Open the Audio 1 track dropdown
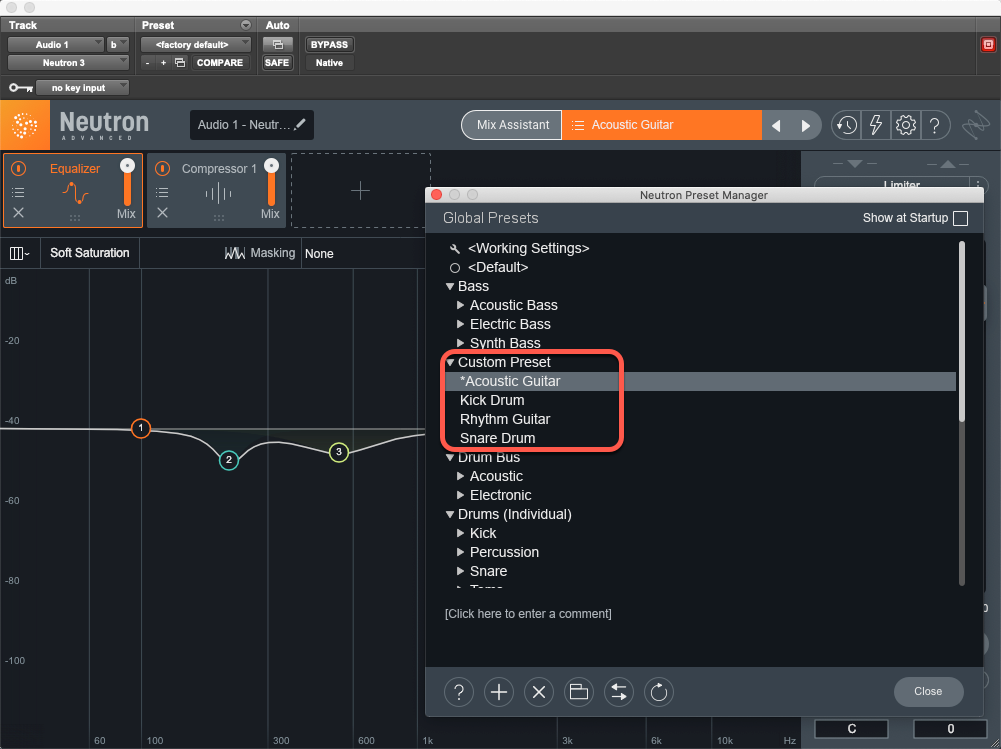The width and height of the screenshot is (1001, 749). point(56,45)
